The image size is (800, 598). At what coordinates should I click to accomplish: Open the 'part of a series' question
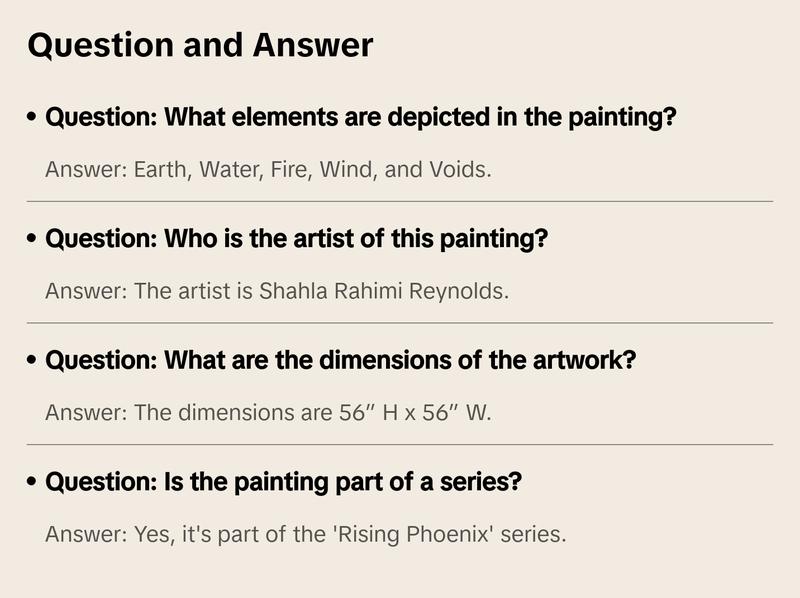(283, 482)
